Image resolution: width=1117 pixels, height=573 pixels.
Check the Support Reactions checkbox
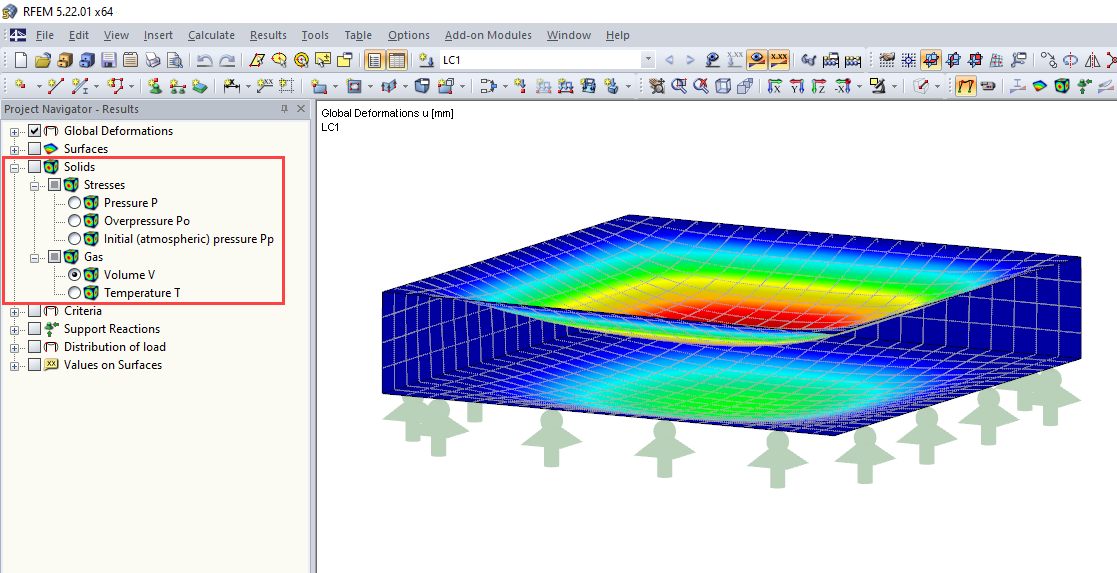pyautogui.click(x=34, y=329)
